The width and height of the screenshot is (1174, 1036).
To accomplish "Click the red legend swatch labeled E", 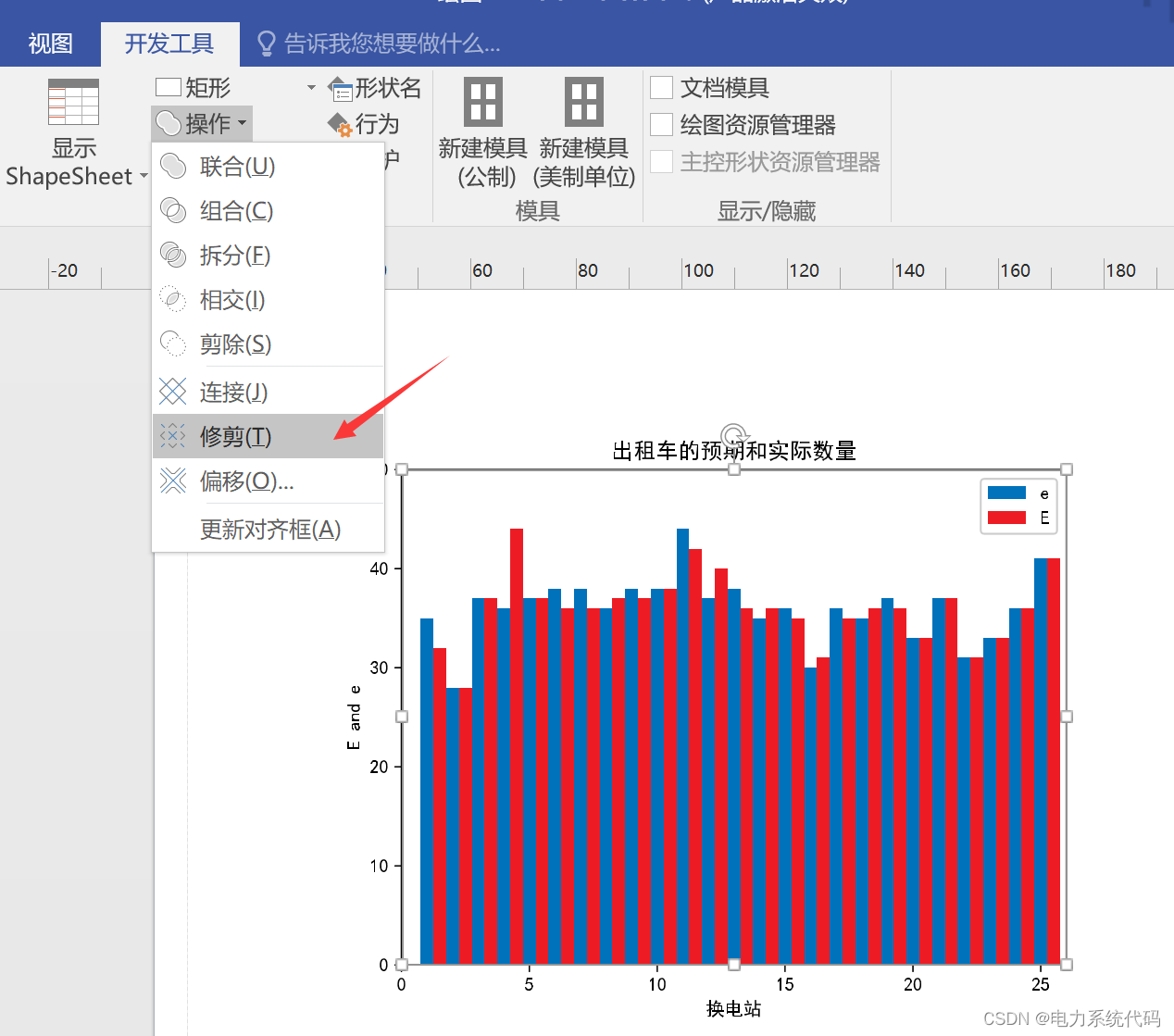I will pos(1006,518).
